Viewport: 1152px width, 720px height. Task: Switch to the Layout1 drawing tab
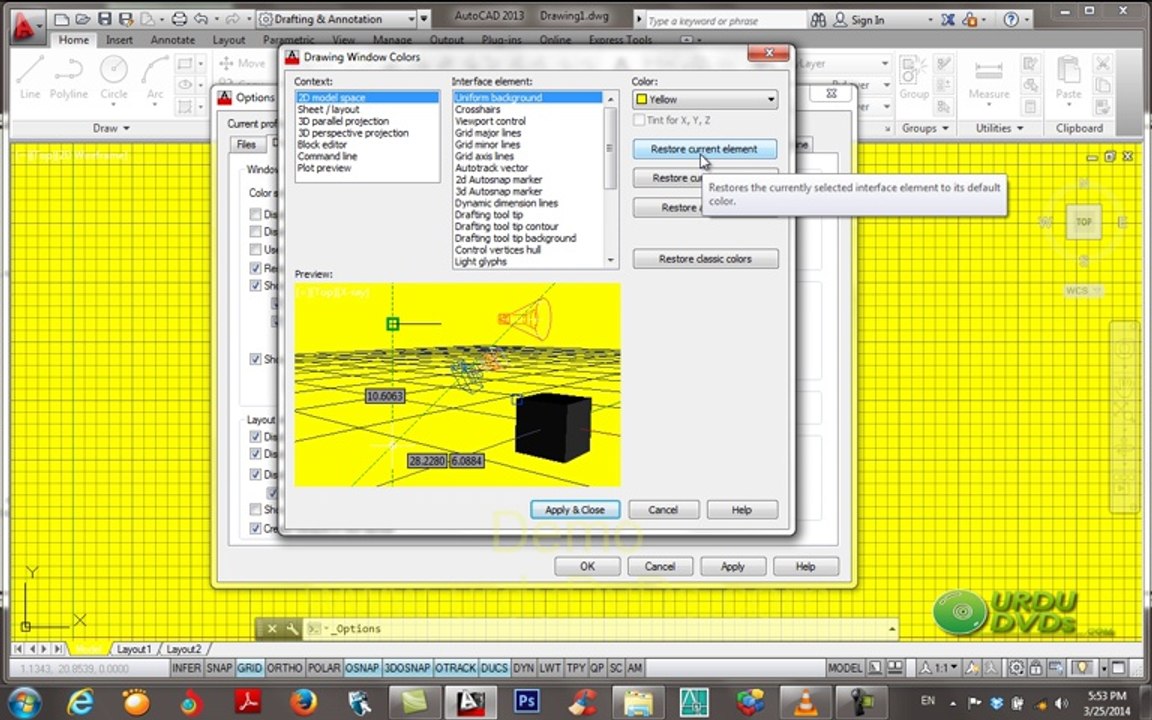[134, 649]
